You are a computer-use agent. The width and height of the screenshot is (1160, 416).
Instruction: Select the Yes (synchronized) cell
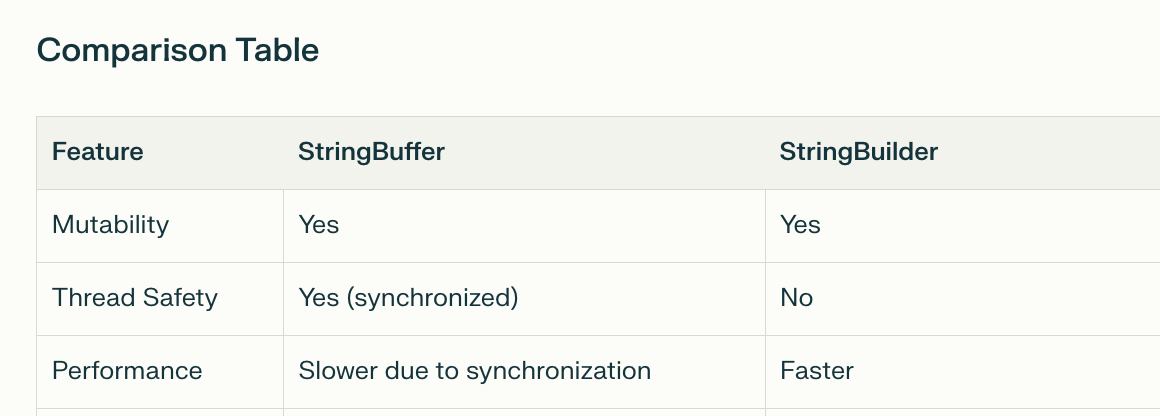pyautogui.click(x=408, y=298)
